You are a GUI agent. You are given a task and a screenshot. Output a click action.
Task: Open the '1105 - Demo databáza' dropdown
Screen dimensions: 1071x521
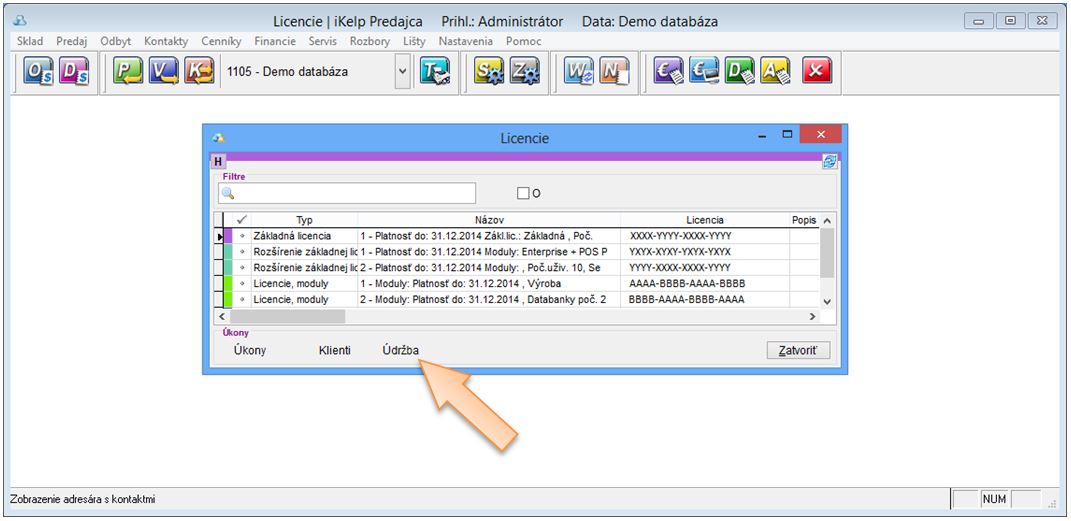coord(403,72)
